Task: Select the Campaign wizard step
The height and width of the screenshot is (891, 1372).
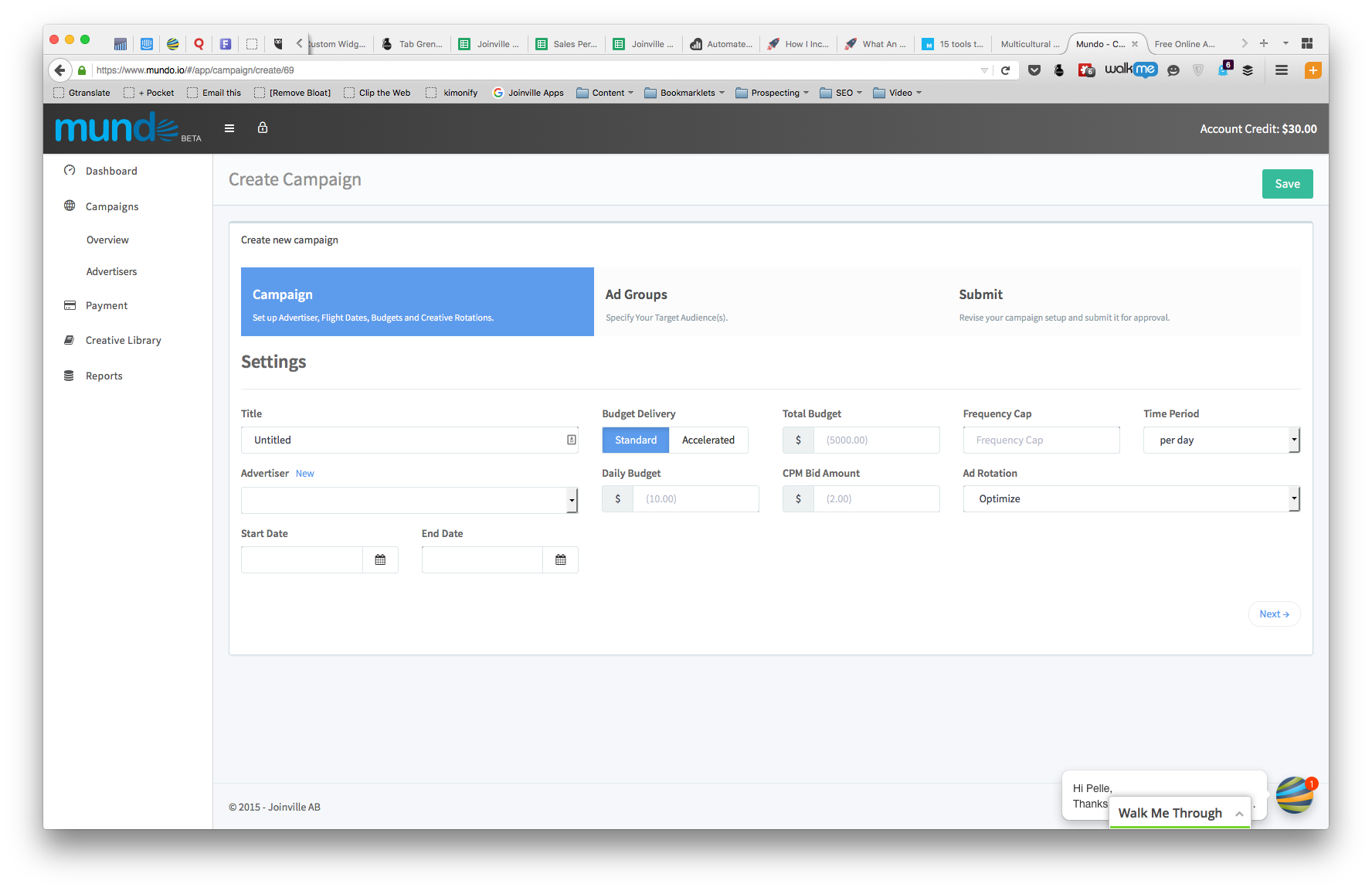Action: click(x=417, y=301)
